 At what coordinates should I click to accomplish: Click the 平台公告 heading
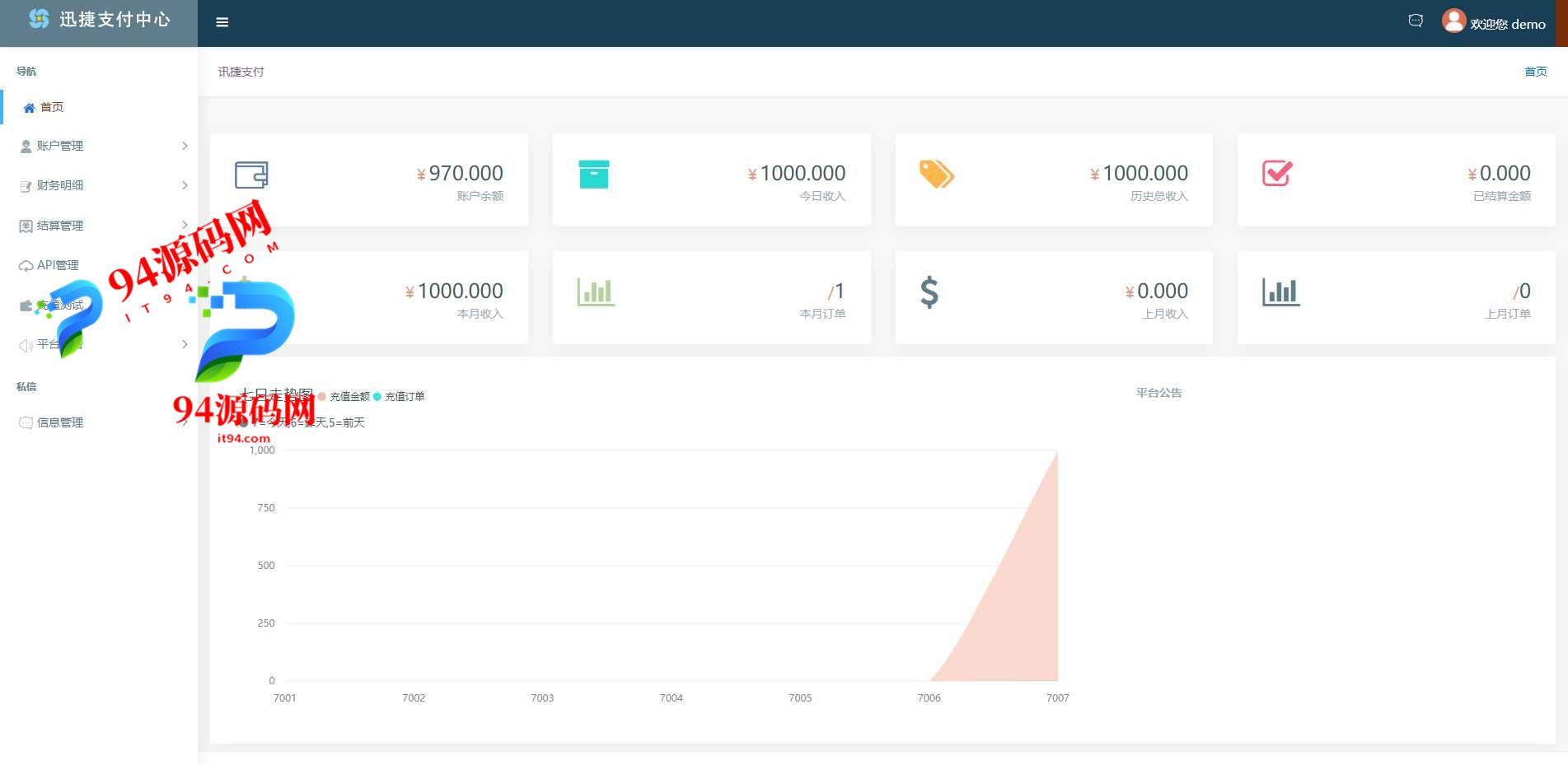pyautogui.click(x=1158, y=393)
